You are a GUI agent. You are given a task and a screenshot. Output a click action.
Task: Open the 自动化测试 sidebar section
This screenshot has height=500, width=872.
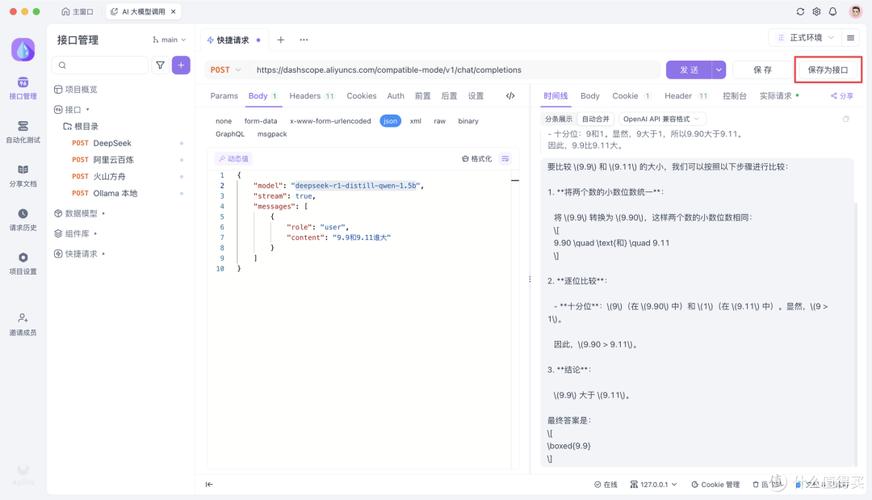coord(23,132)
